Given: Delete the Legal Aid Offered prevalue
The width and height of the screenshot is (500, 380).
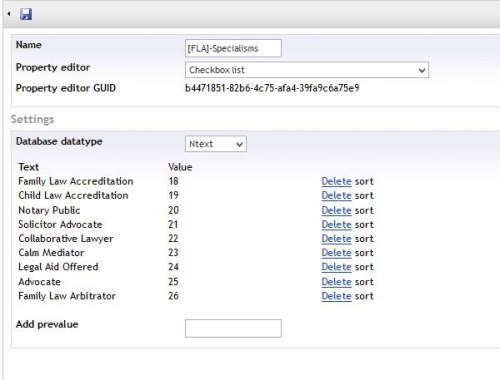Looking at the screenshot, I should [336, 267].
